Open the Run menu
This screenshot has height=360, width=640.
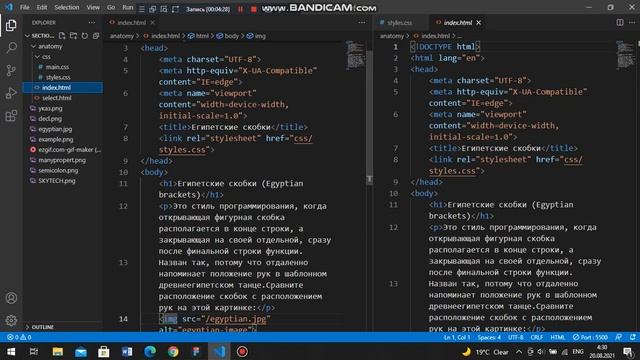coord(128,7)
